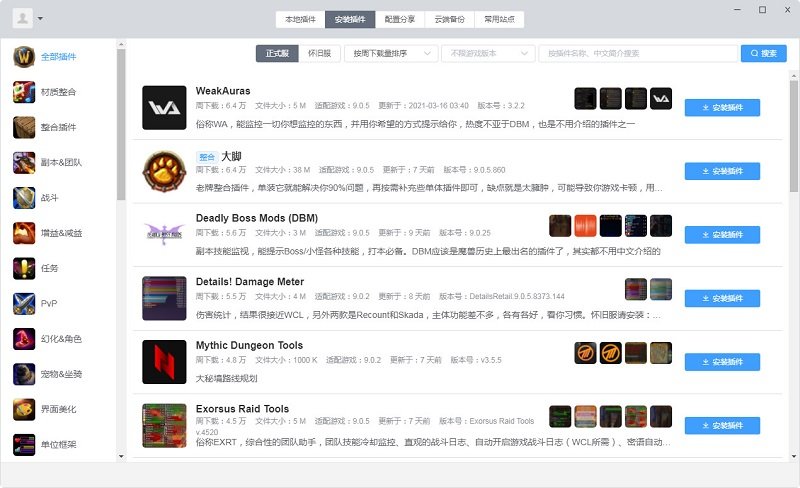Click the Mythic Dungeon Tools red logo
This screenshot has width=800, height=488.
[164, 362]
